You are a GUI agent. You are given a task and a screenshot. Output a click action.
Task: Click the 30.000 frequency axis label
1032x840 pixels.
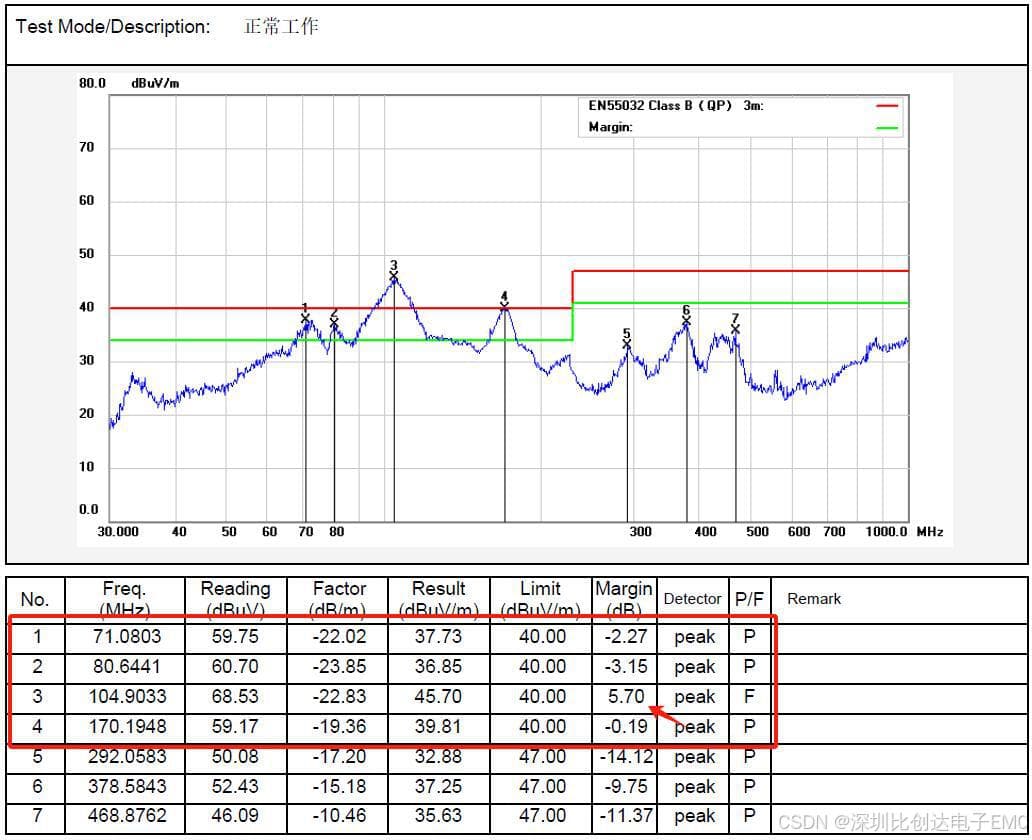[118, 532]
